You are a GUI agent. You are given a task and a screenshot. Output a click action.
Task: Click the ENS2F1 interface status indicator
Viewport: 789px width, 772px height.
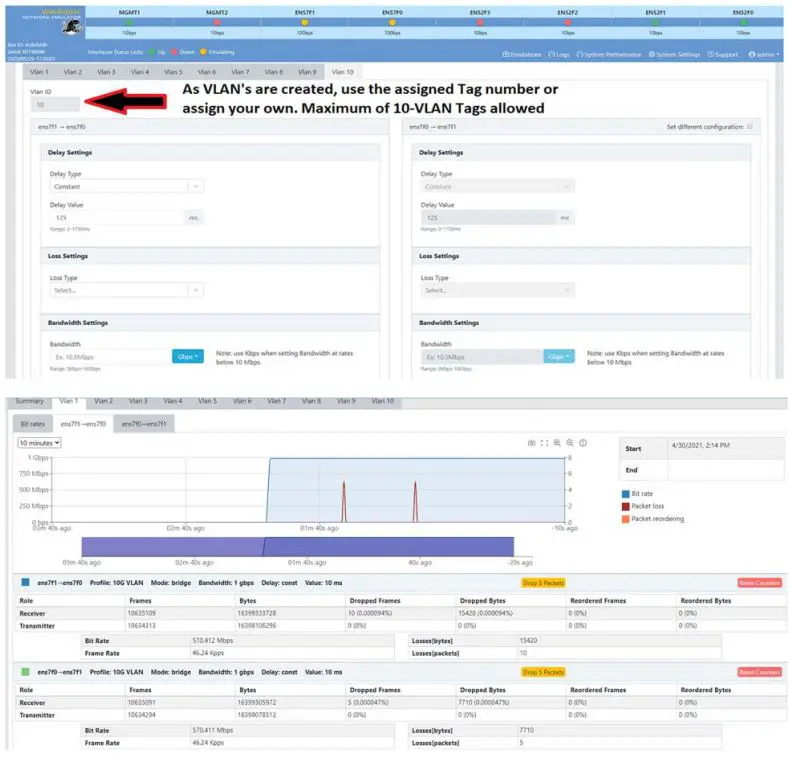pos(655,23)
